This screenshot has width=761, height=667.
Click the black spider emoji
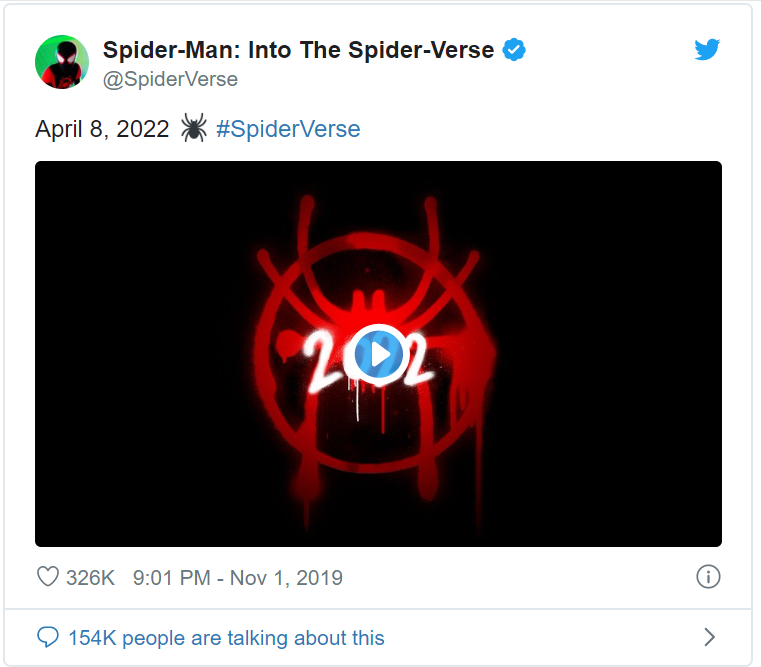(x=194, y=128)
